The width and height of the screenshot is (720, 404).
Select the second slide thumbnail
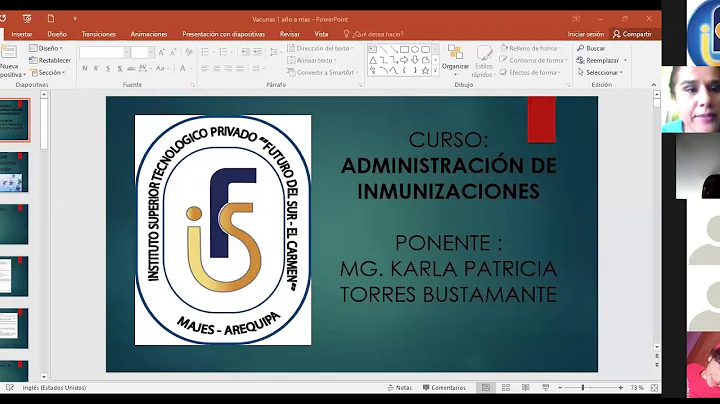[x=14, y=172]
